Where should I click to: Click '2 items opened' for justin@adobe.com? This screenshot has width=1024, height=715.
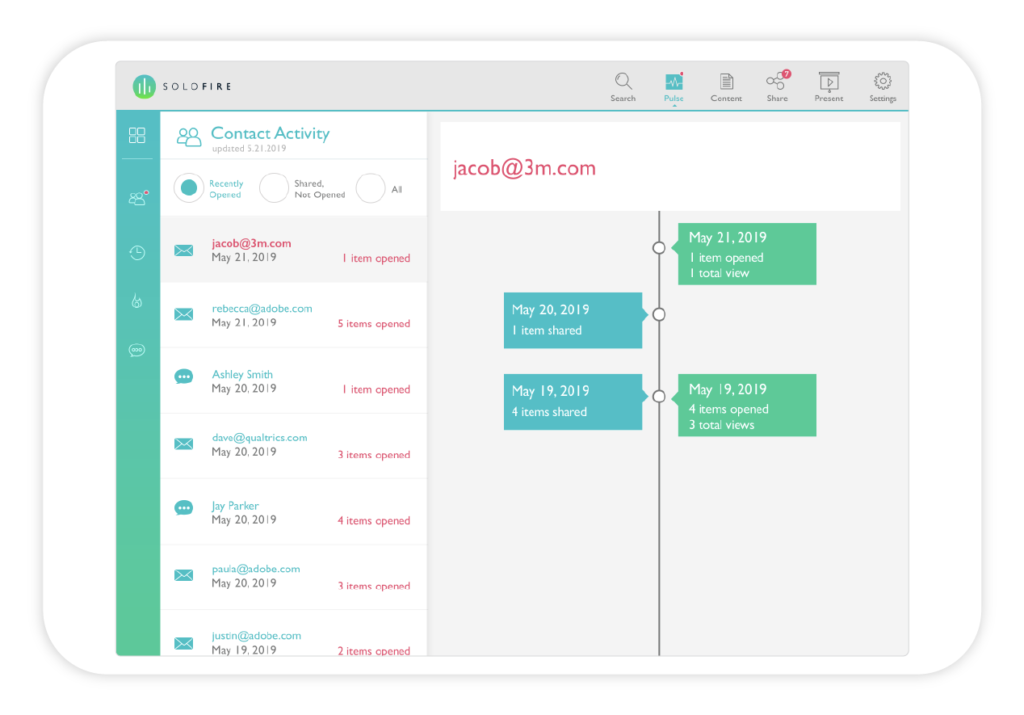374,651
